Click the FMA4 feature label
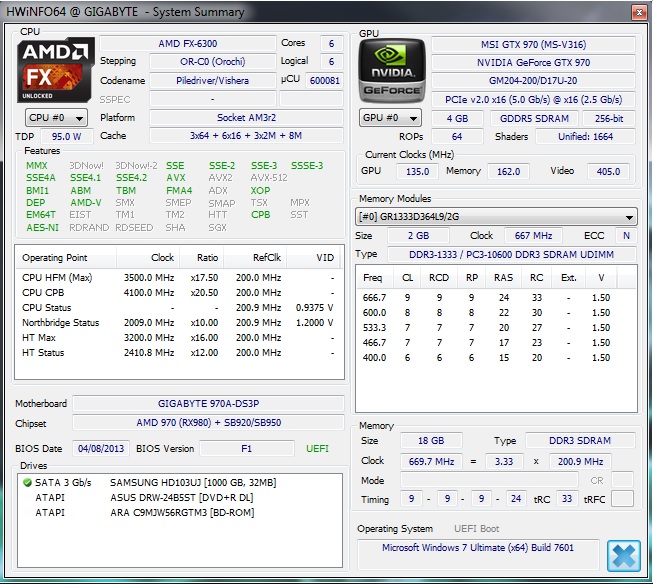Image resolution: width=653 pixels, height=584 pixels. (179, 190)
